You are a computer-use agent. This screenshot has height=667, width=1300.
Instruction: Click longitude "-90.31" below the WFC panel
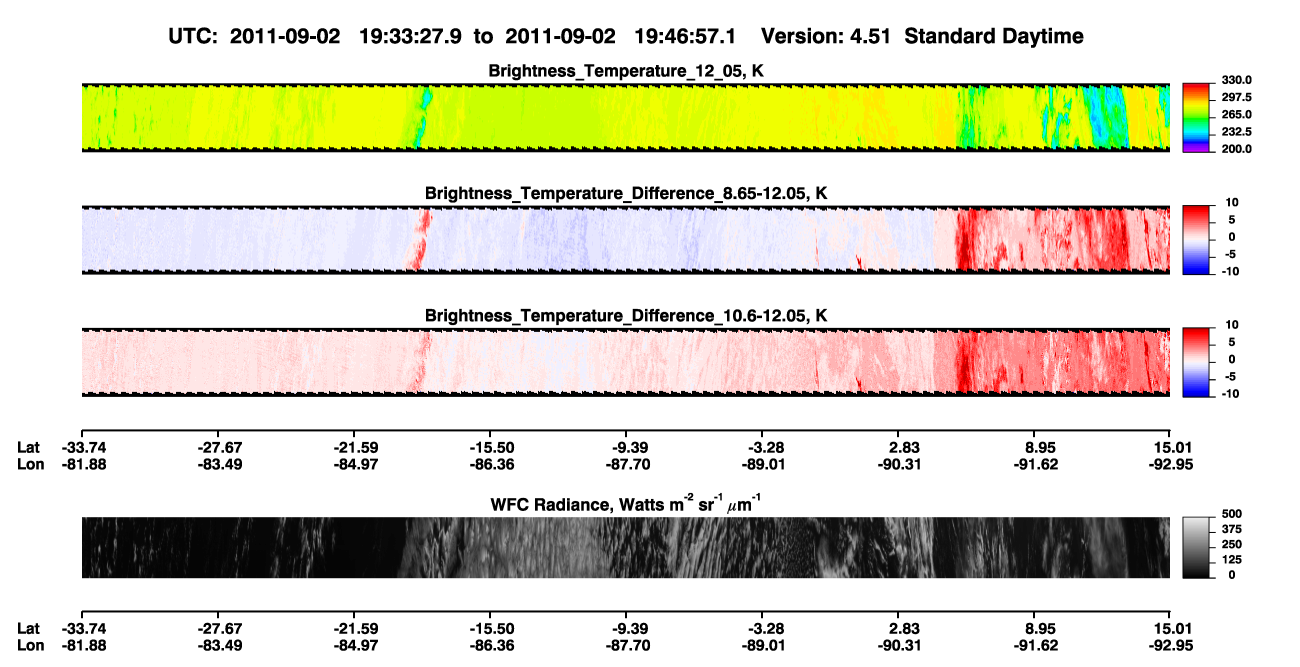click(x=898, y=644)
